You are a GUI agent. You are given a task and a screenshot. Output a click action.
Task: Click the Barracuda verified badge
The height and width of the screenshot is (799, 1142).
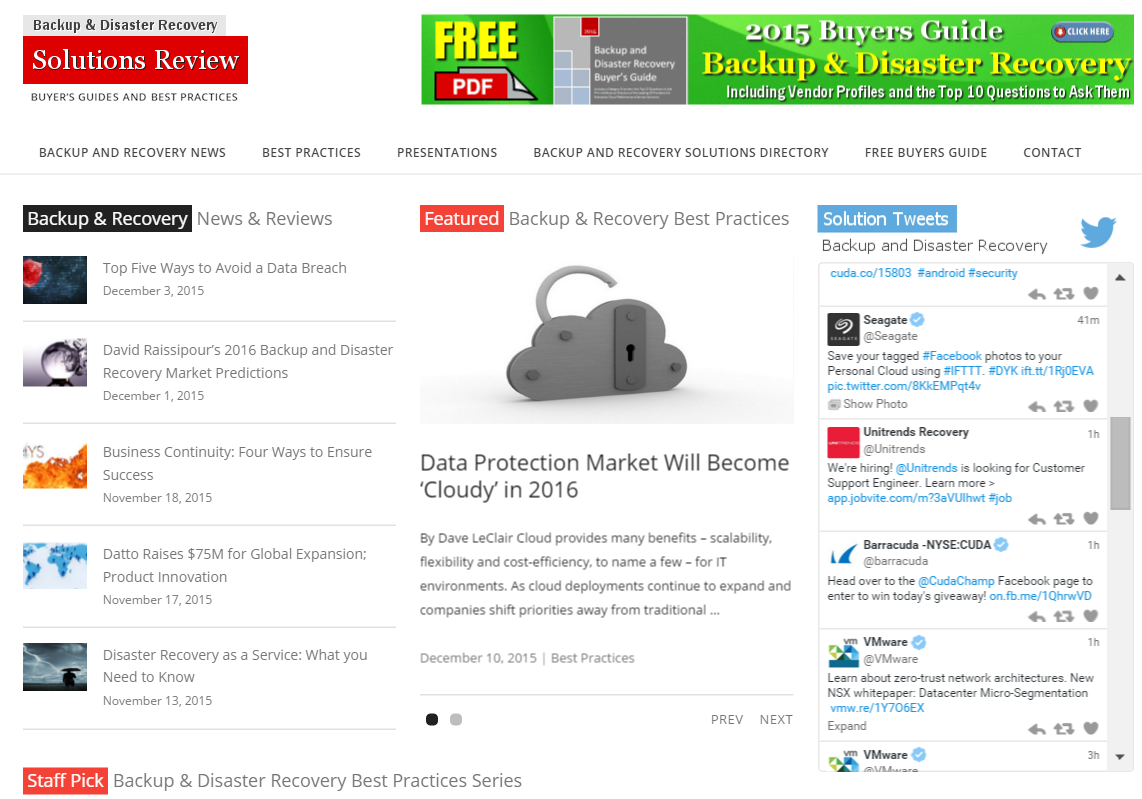click(1001, 544)
